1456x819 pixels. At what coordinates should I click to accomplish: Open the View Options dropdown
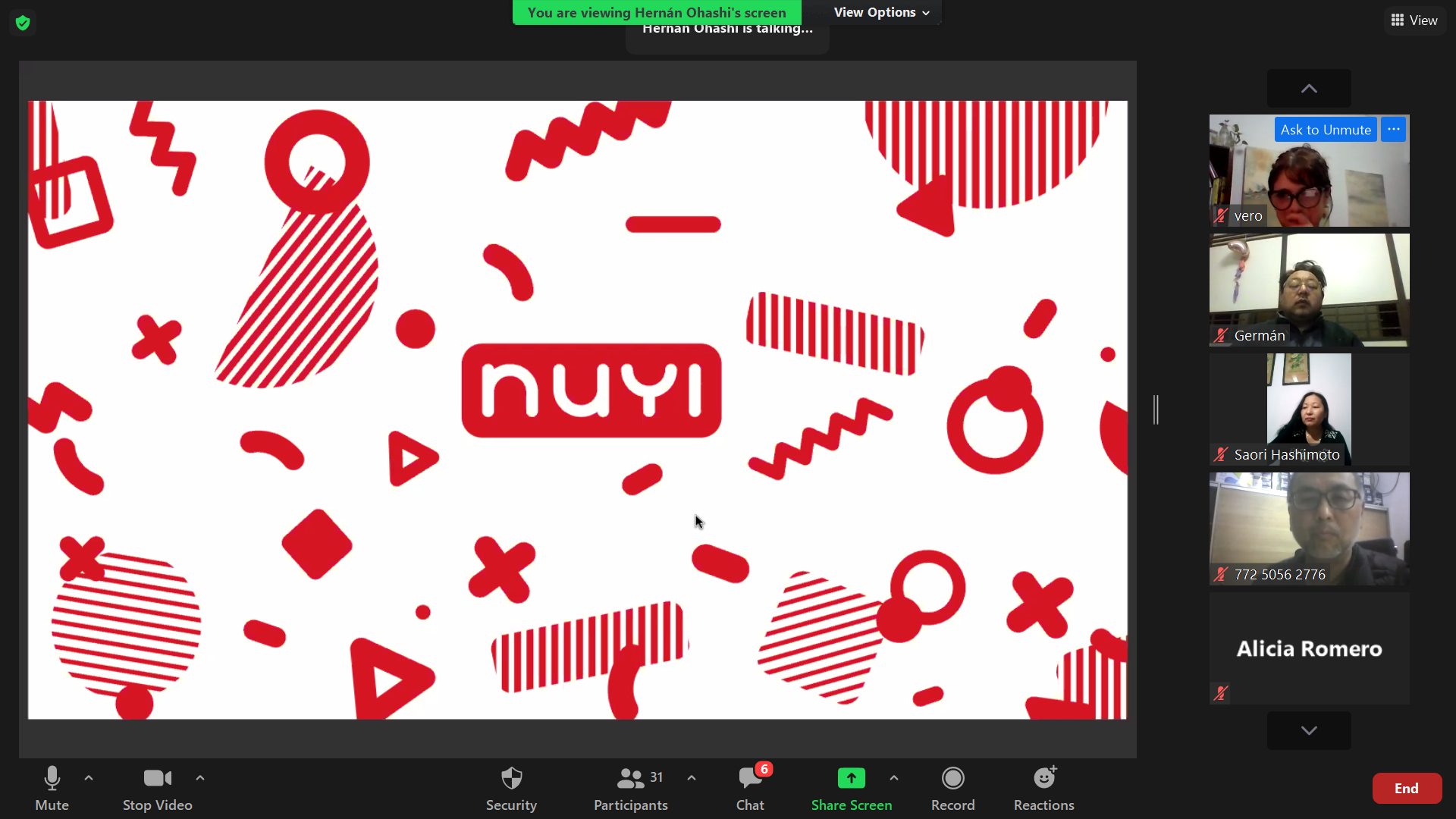(882, 12)
